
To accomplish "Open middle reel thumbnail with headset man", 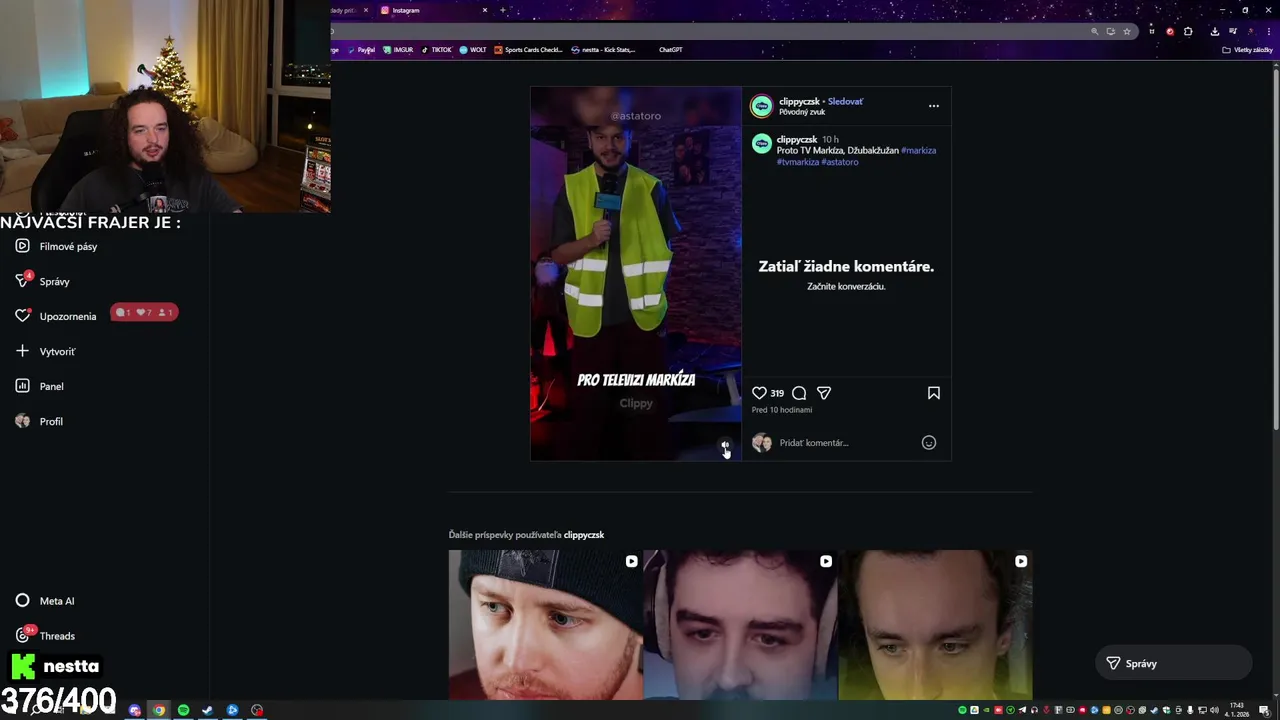I will tap(740, 624).
